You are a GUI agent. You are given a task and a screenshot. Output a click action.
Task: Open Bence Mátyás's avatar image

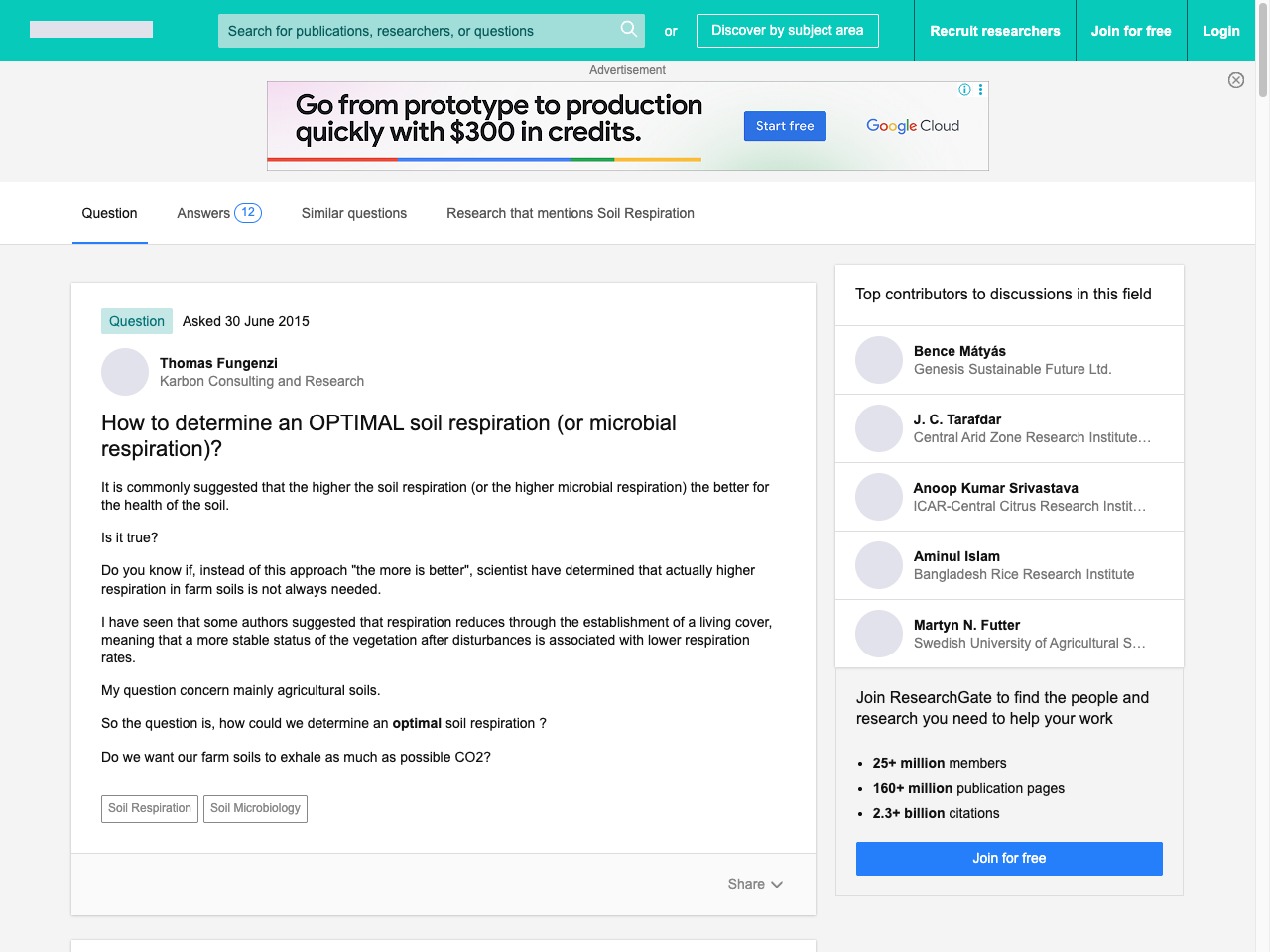pos(878,359)
